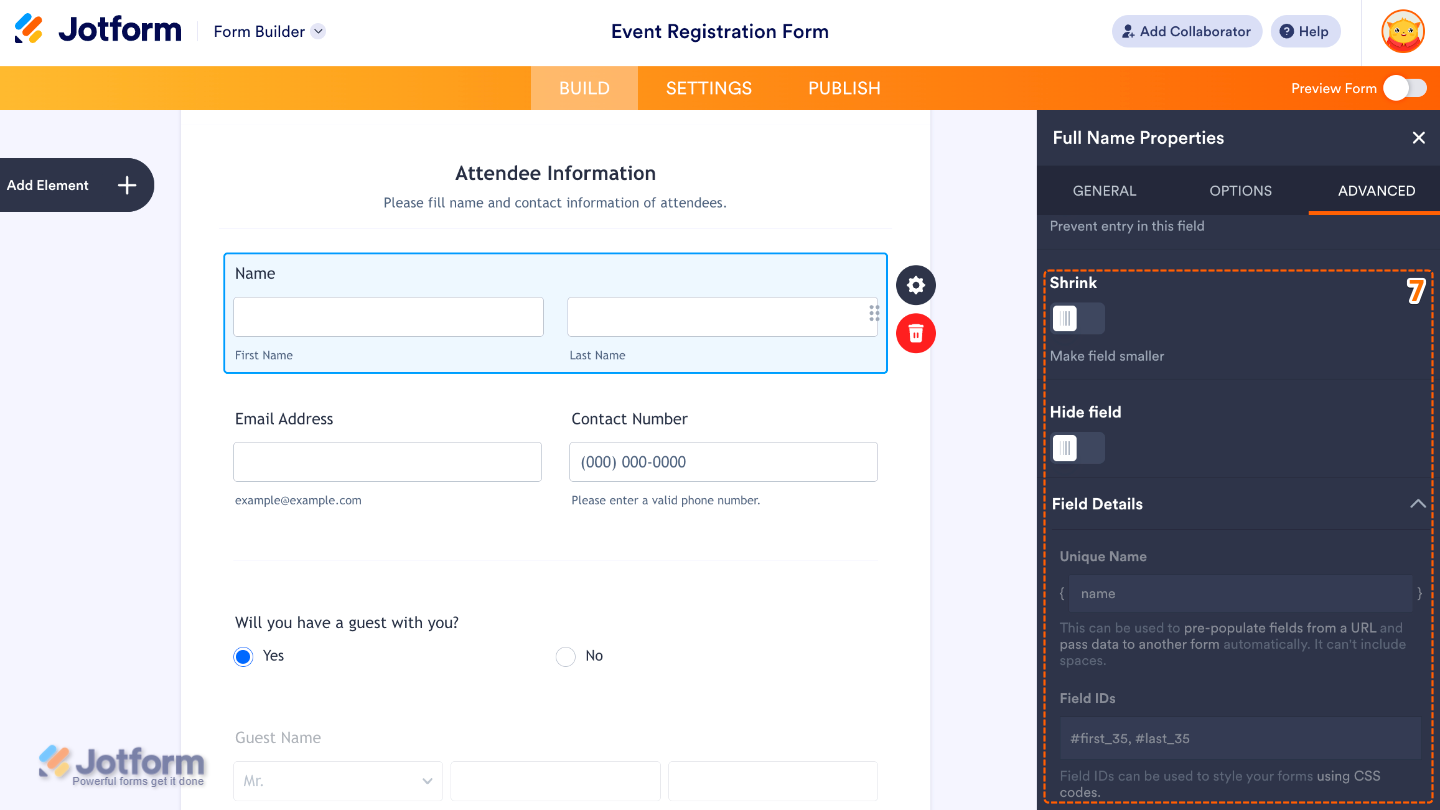The width and height of the screenshot is (1440, 810).
Task: Turn on the Hide field toggle
Action: point(1077,448)
